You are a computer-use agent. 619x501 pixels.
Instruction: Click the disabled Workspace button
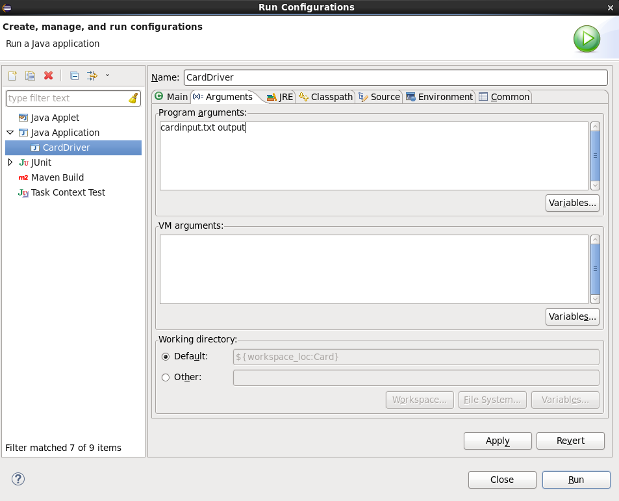[x=420, y=400]
